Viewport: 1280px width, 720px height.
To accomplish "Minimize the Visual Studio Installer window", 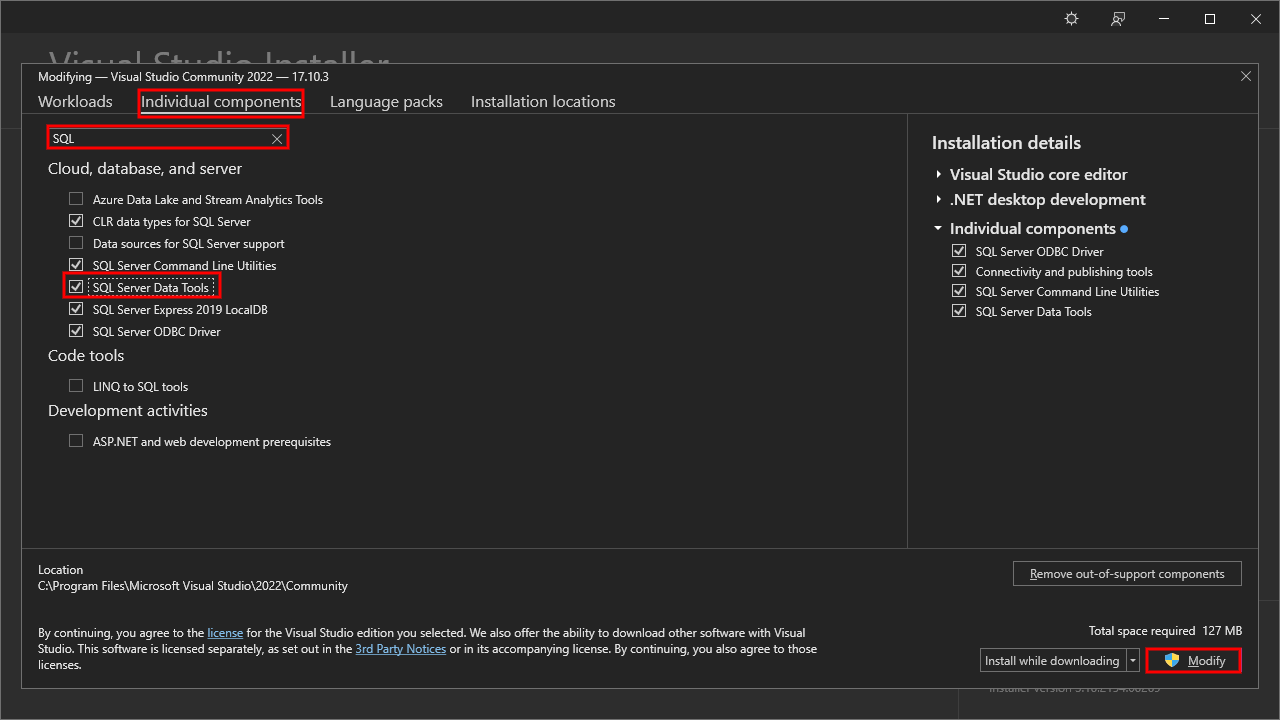I will [1164, 19].
